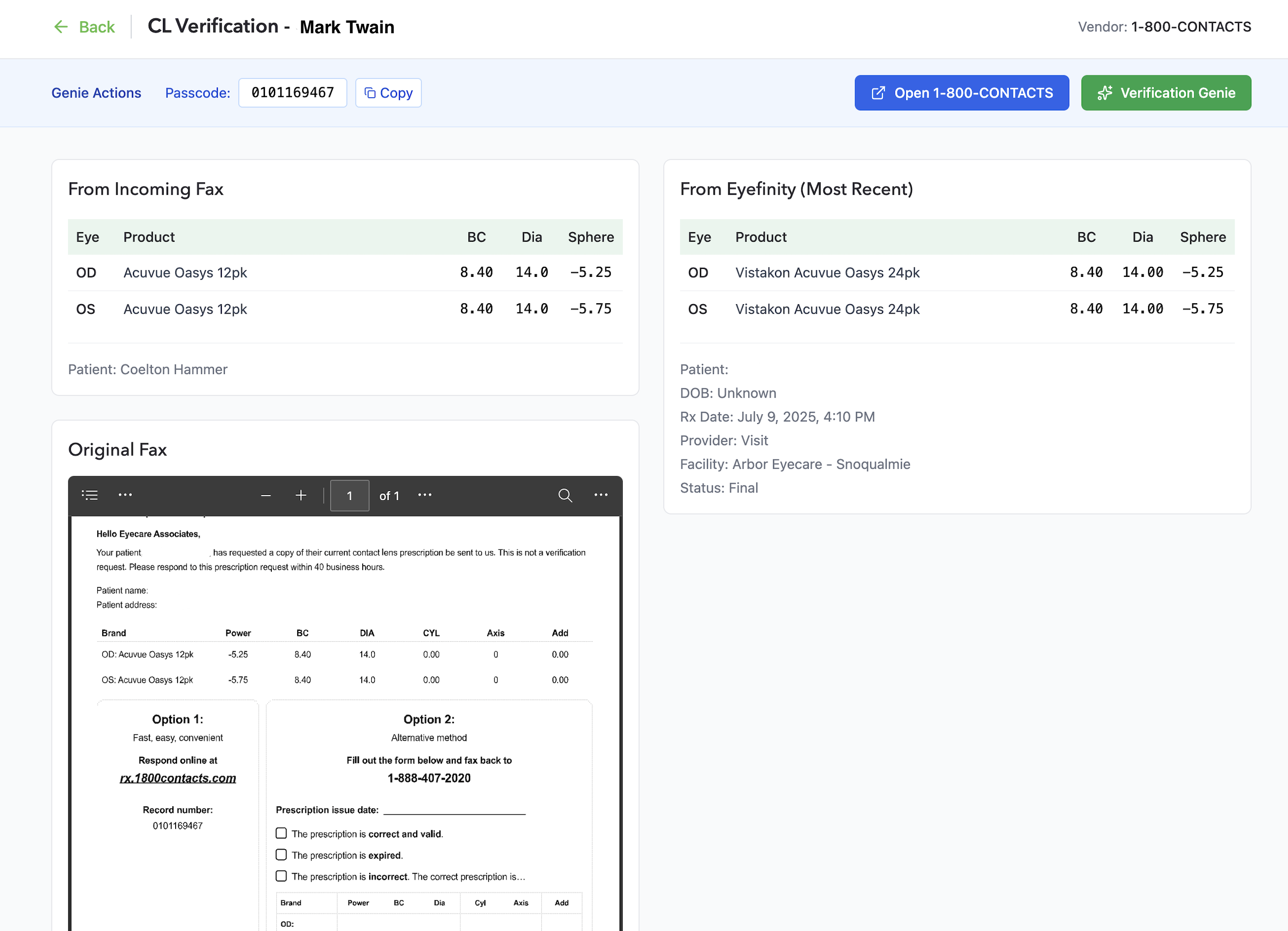This screenshot has width=1288, height=931.
Task: Click the zoom out icon on the fax
Action: pyautogui.click(x=266, y=495)
